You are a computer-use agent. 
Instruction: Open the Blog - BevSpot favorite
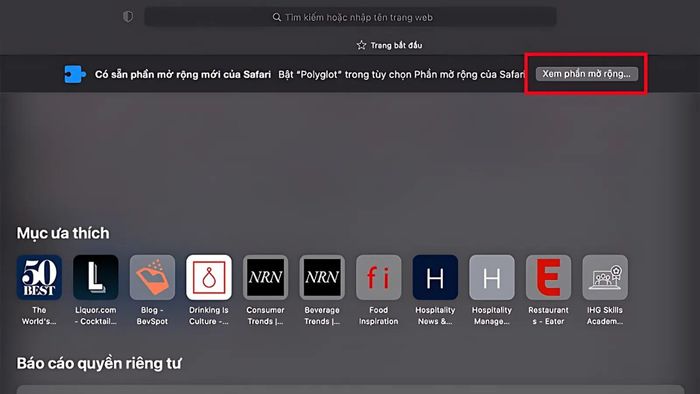point(152,277)
